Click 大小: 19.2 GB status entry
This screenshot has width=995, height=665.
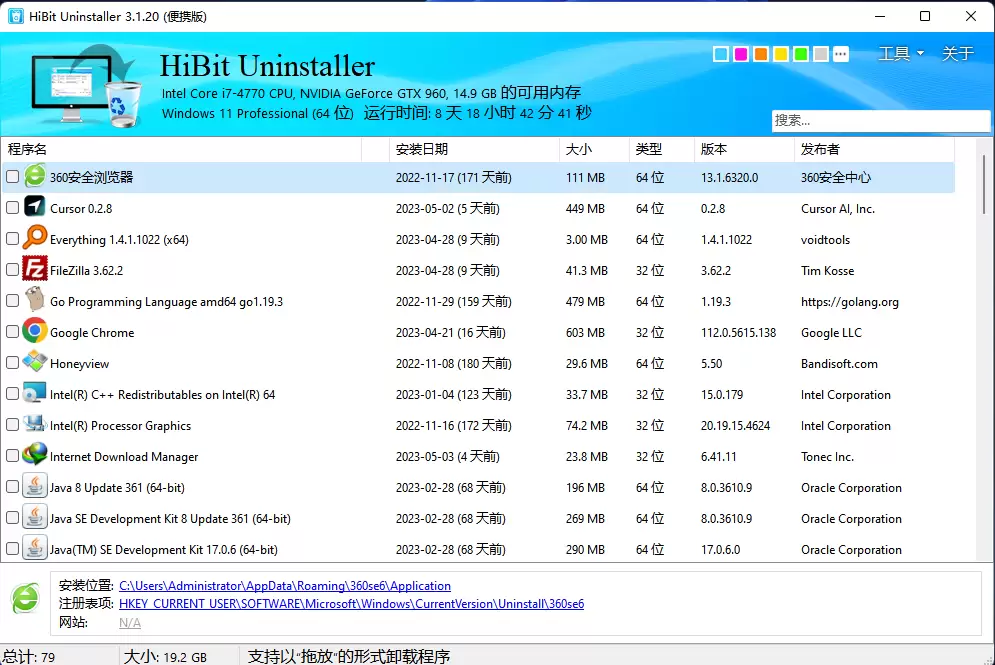coord(166,657)
